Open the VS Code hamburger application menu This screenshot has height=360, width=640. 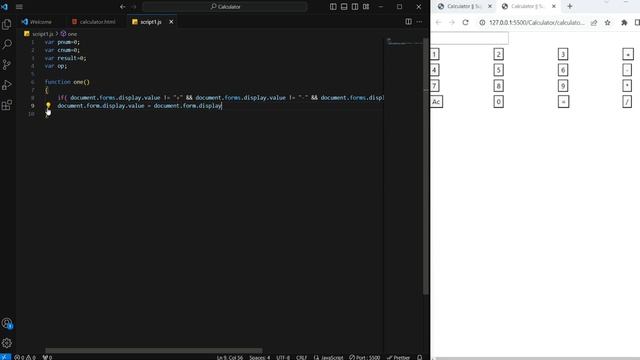tap(19, 7)
